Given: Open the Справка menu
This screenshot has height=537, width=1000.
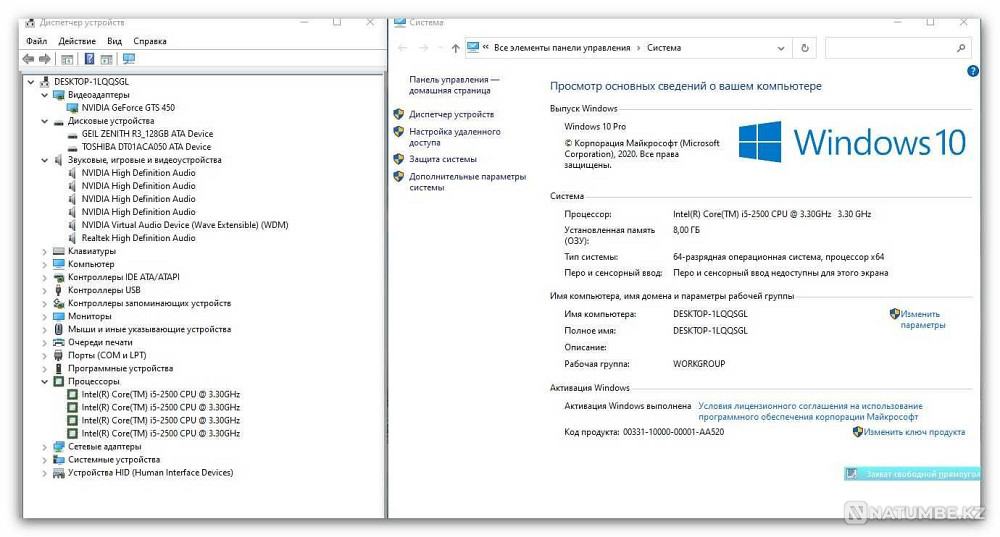Looking at the screenshot, I should [150, 41].
